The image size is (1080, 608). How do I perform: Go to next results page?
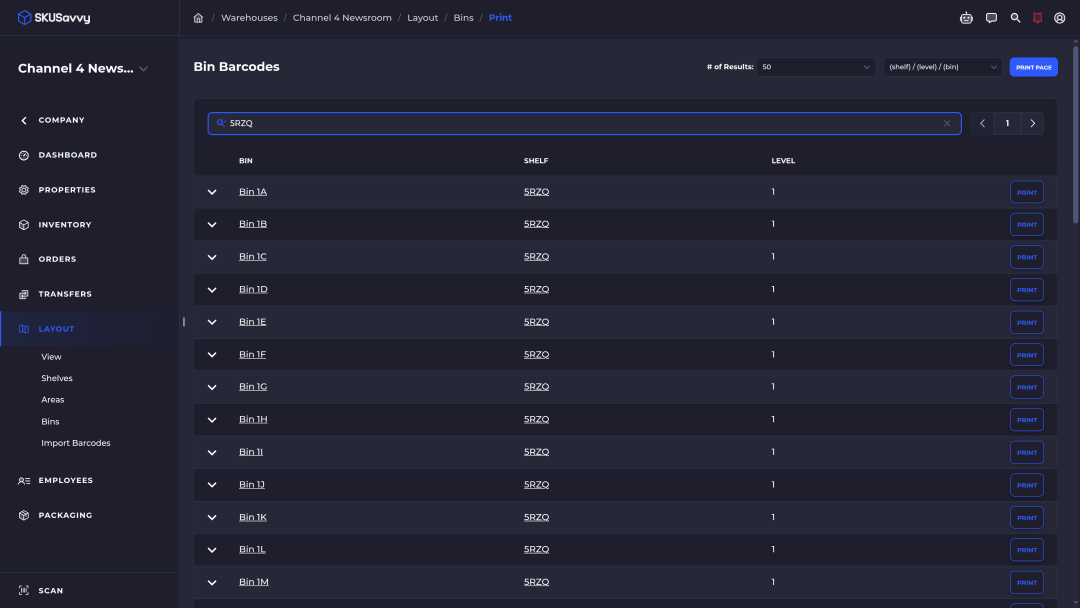(x=1032, y=123)
